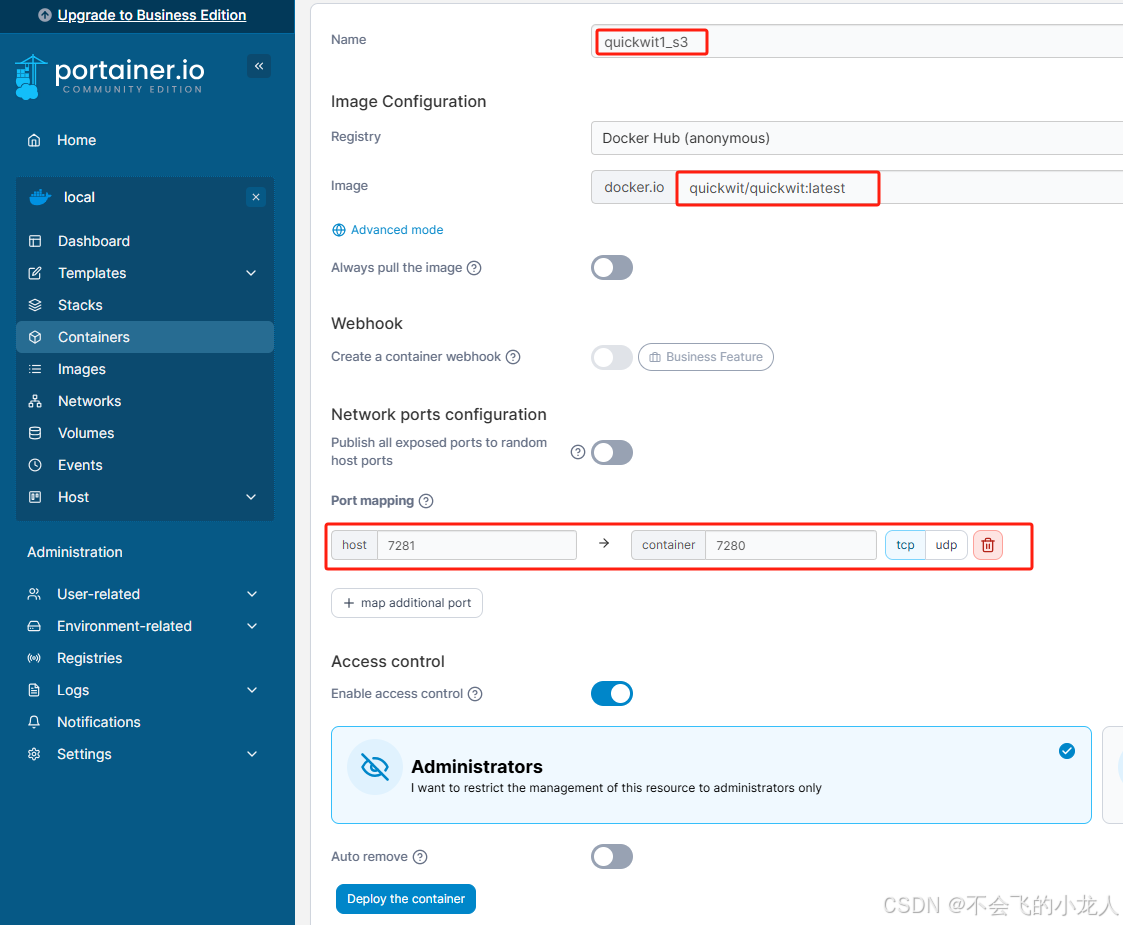
Task: Open the Registry dropdown Docker Hub (anonymous)
Action: tap(857, 138)
